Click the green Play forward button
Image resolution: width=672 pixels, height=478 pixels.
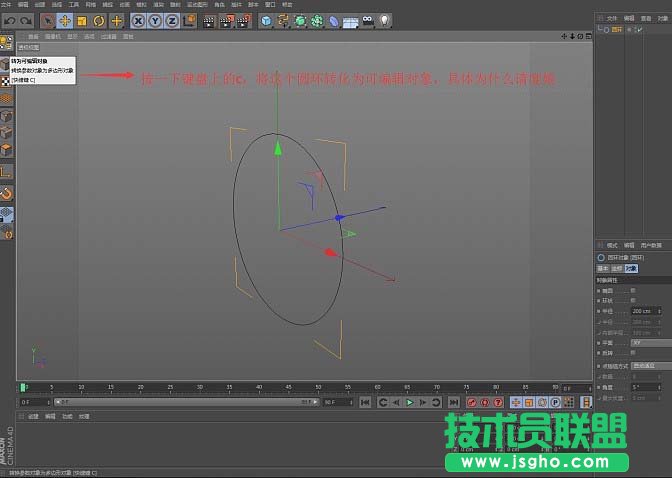pos(410,402)
